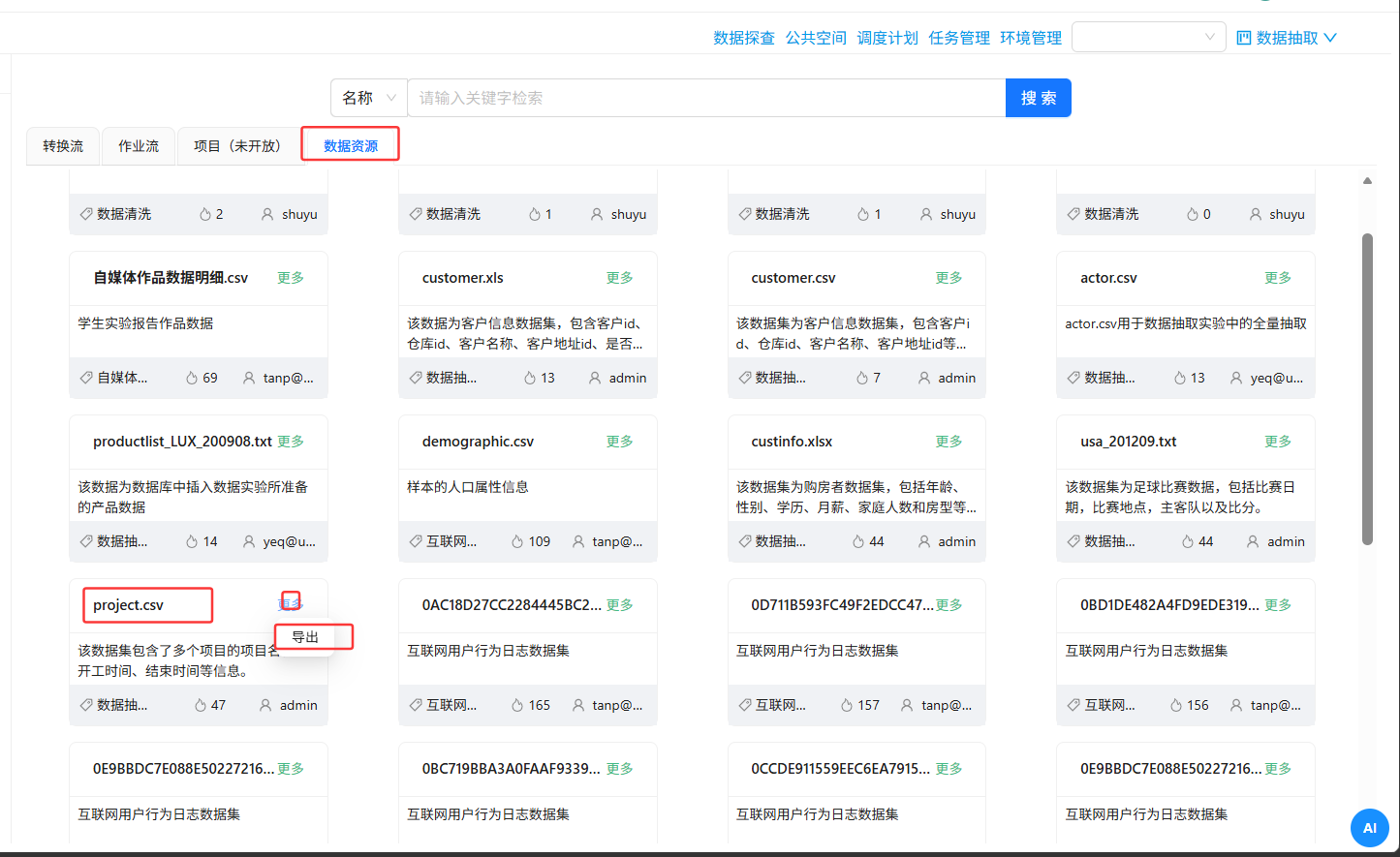Open 数据探查 in the top navigation

pyautogui.click(x=744, y=38)
